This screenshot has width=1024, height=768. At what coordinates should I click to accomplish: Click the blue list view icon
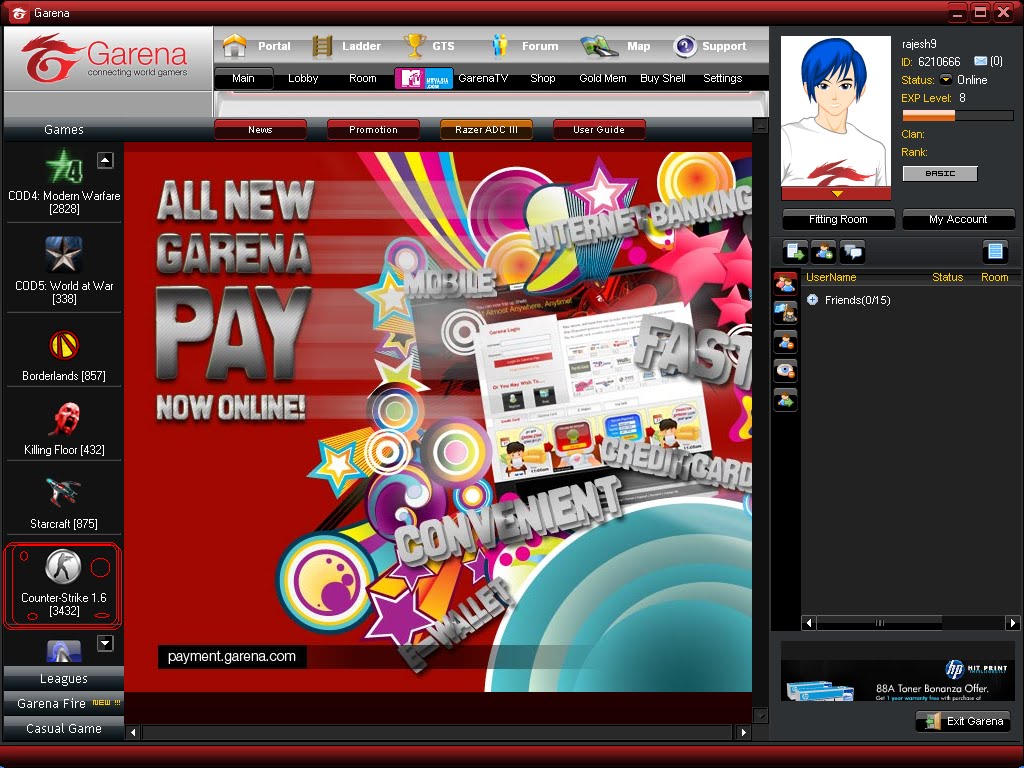click(x=995, y=251)
